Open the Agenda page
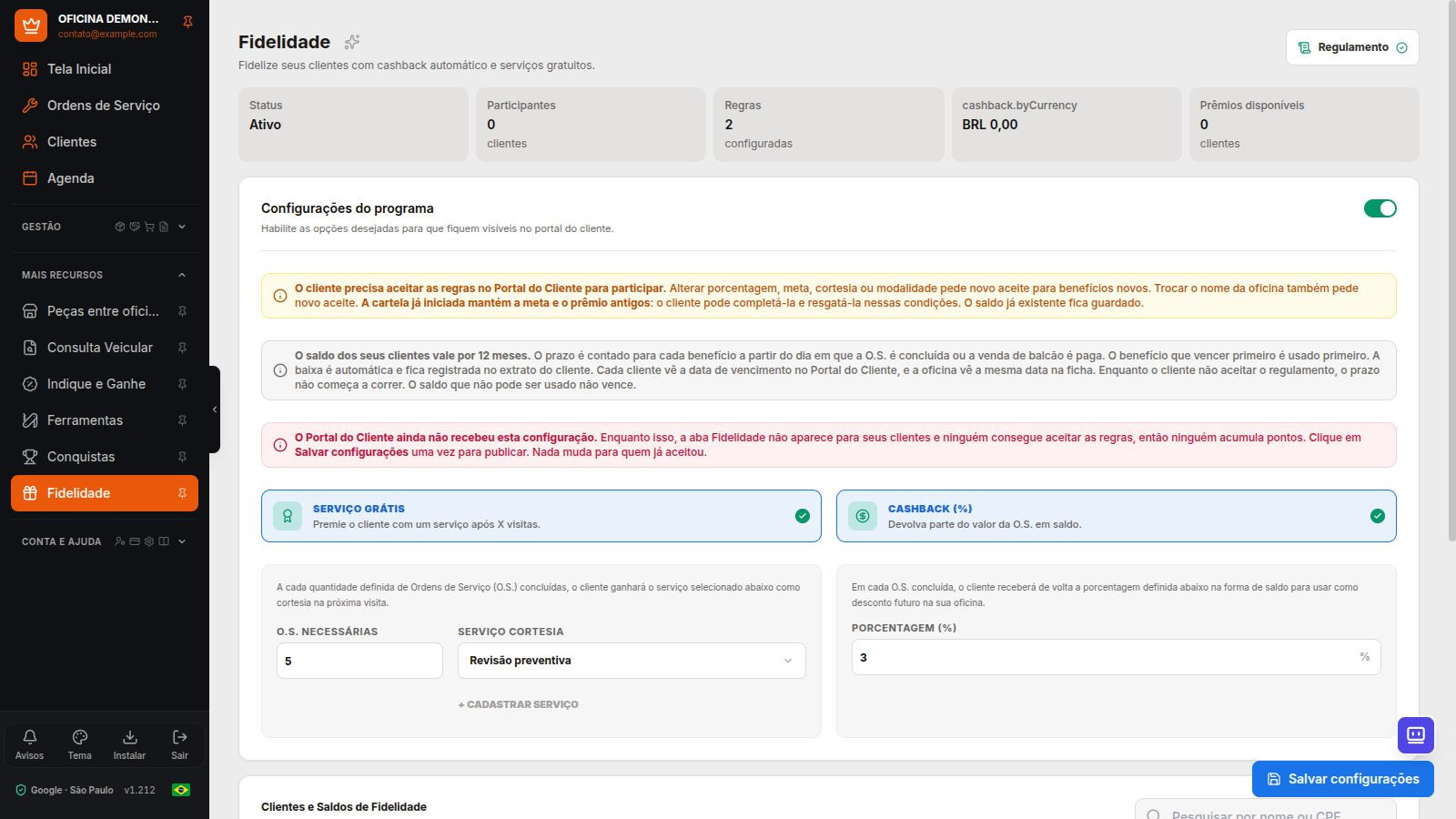Screen dimensions: 1456x819 (105, 178)
